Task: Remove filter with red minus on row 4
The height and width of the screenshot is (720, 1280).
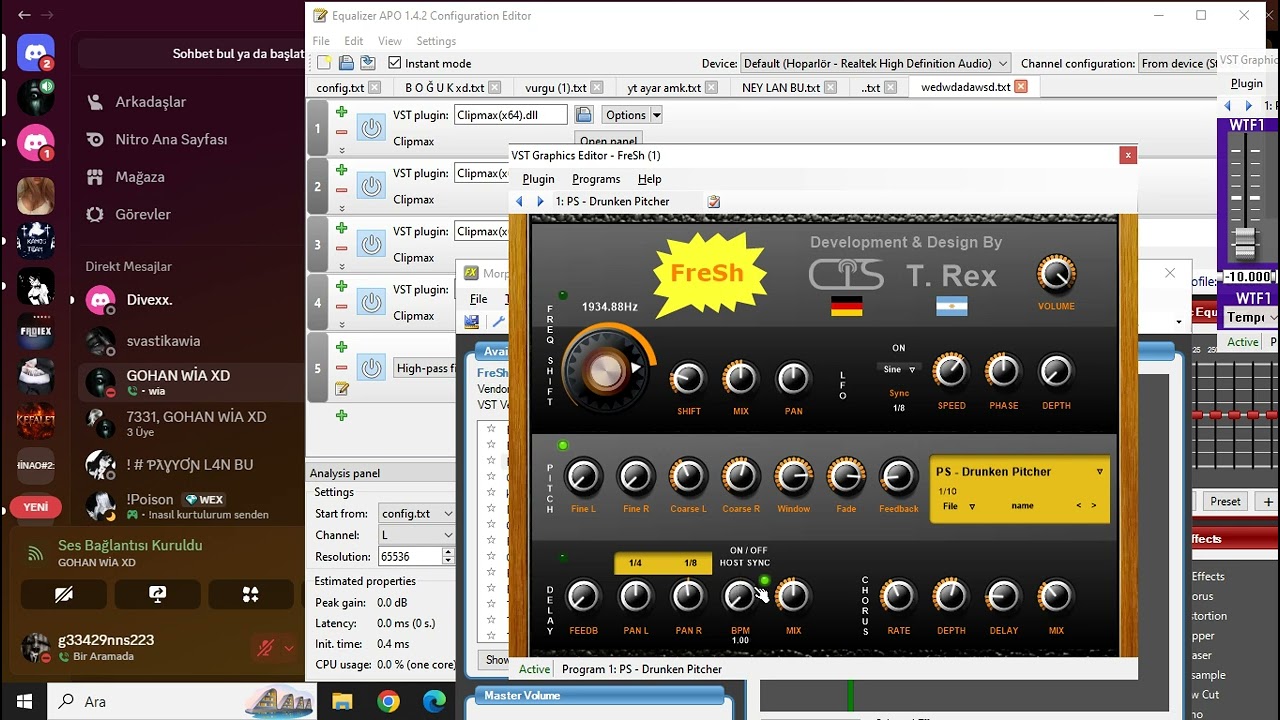Action: 342,306
